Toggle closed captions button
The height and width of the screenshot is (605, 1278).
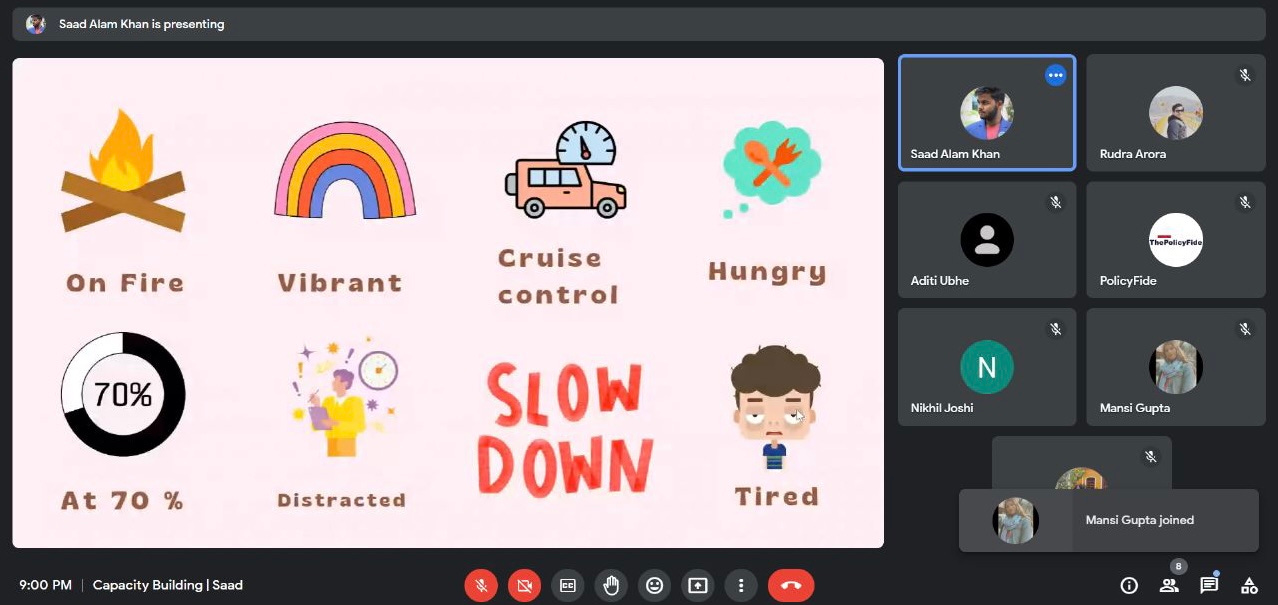coord(568,585)
